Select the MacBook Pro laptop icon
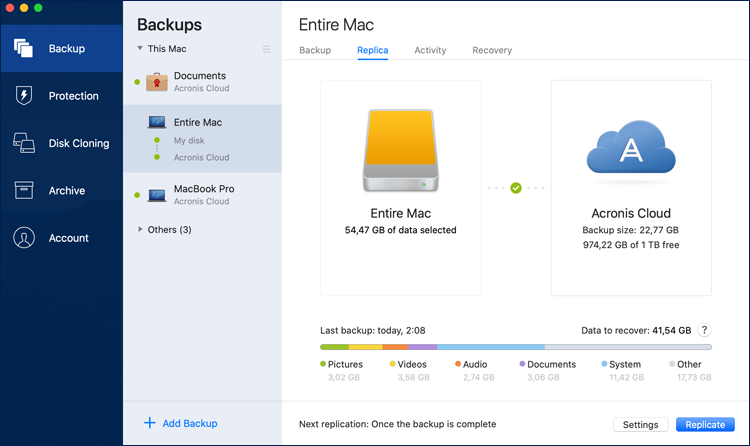 [x=157, y=195]
